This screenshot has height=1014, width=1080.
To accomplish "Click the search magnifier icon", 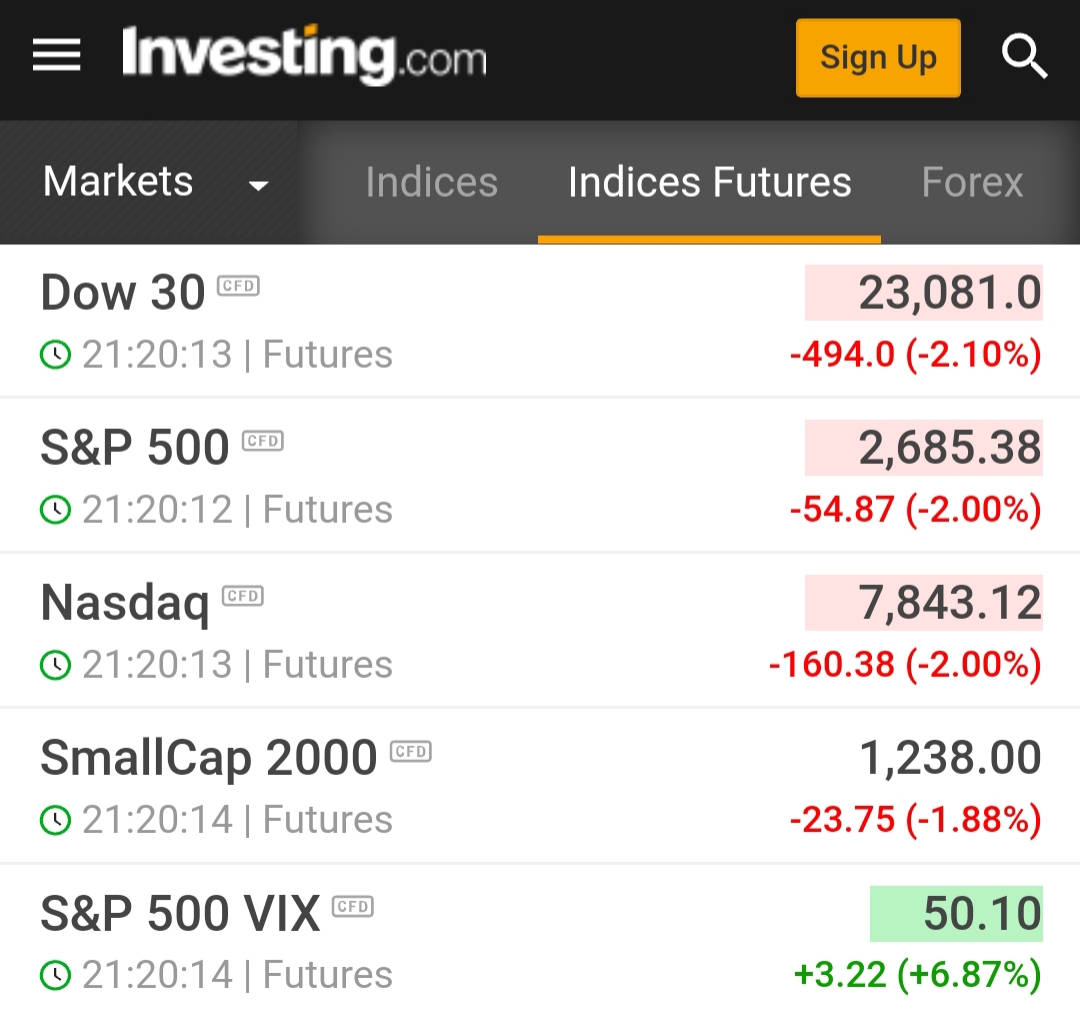I will click(x=1024, y=57).
